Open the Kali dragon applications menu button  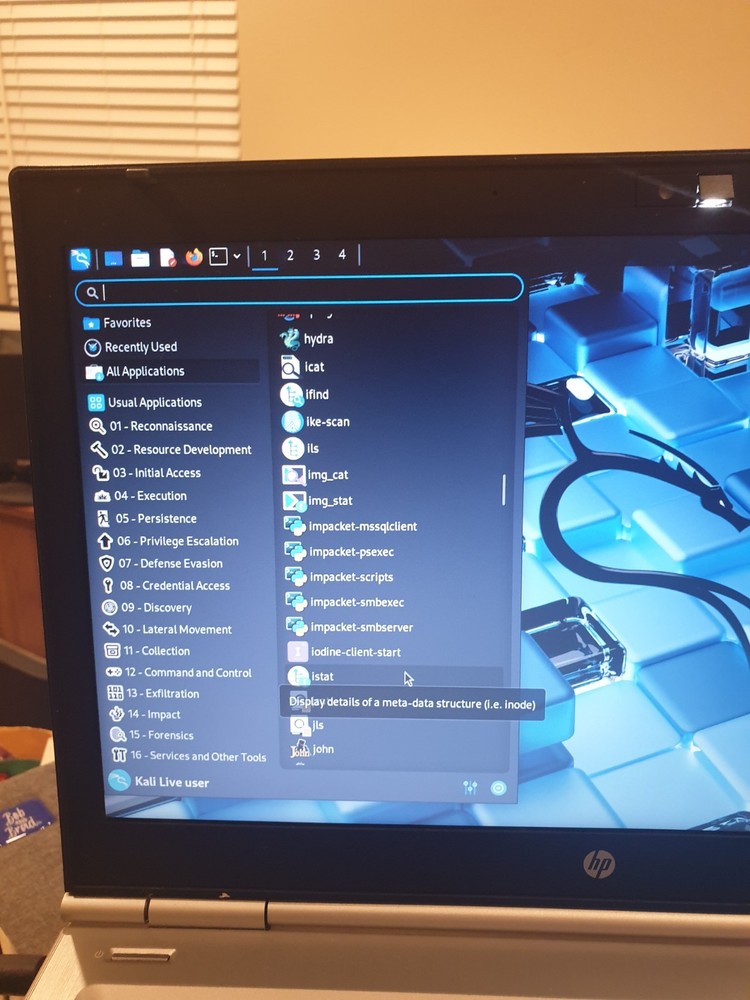click(x=80, y=258)
